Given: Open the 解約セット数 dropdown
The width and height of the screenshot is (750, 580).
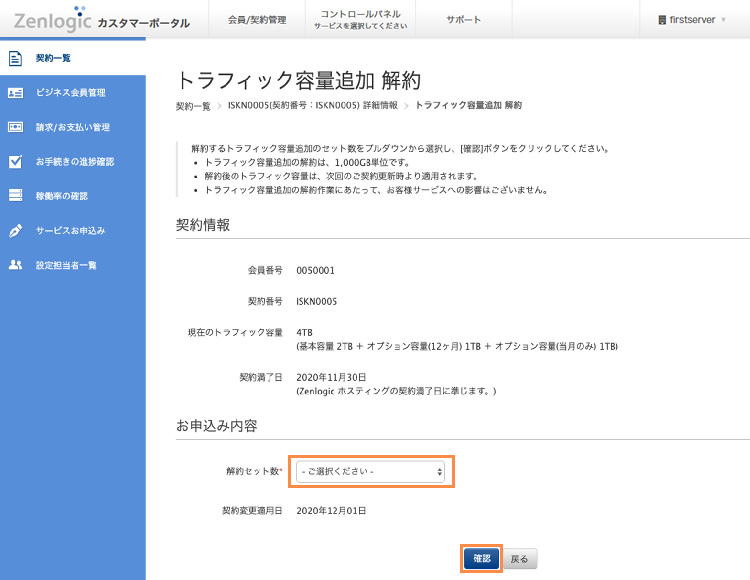Looking at the screenshot, I should point(370,471).
